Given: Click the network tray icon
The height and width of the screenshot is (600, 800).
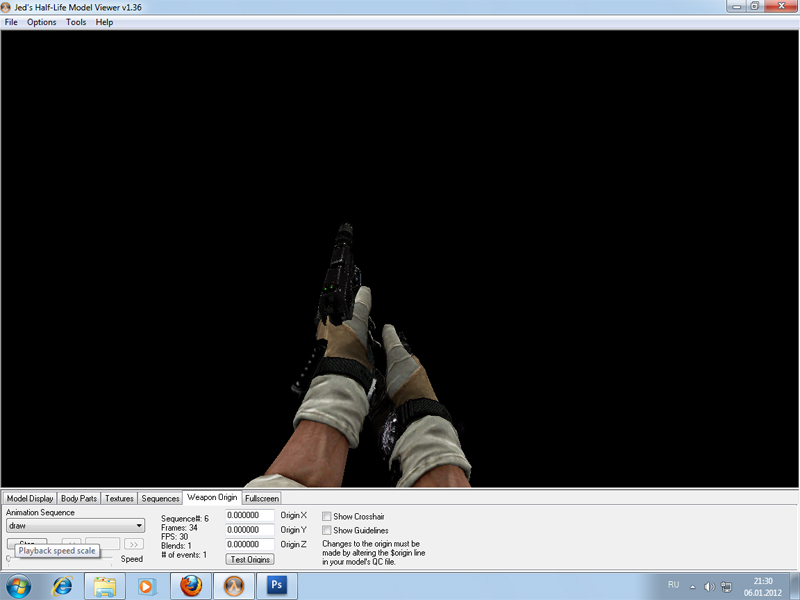Looking at the screenshot, I should point(726,587).
